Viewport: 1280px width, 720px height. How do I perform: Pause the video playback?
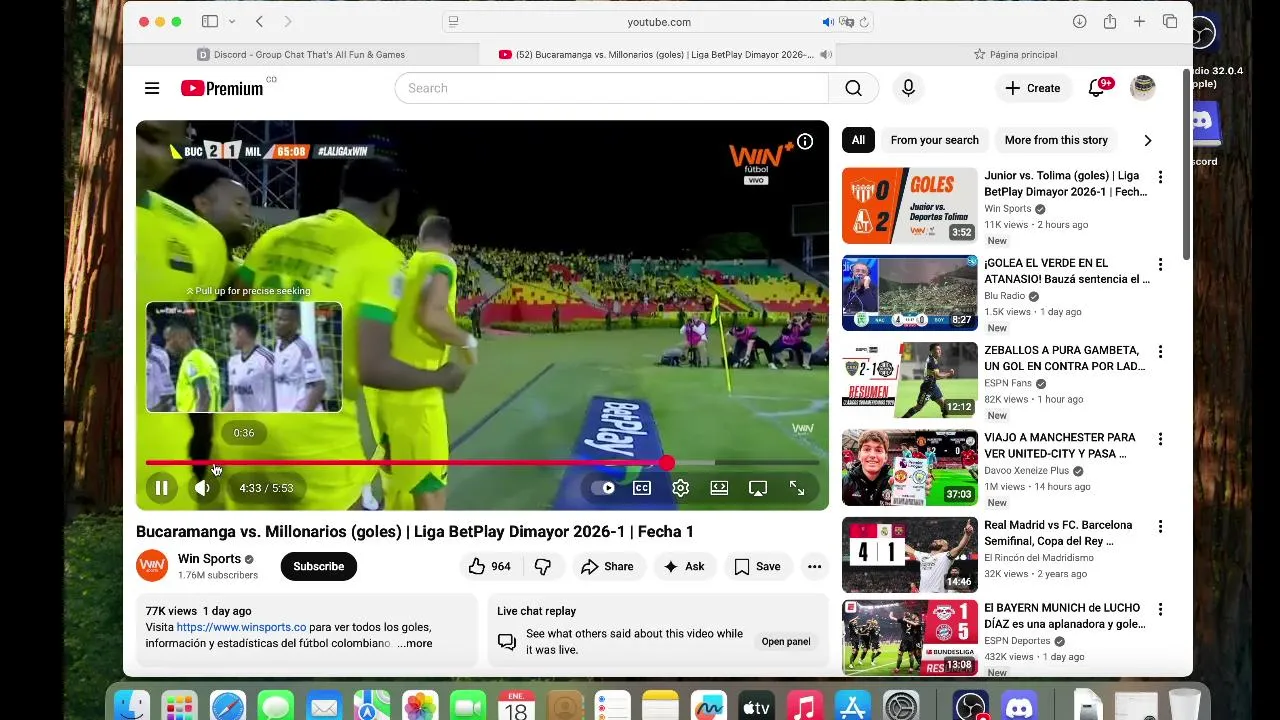click(161, 488)
